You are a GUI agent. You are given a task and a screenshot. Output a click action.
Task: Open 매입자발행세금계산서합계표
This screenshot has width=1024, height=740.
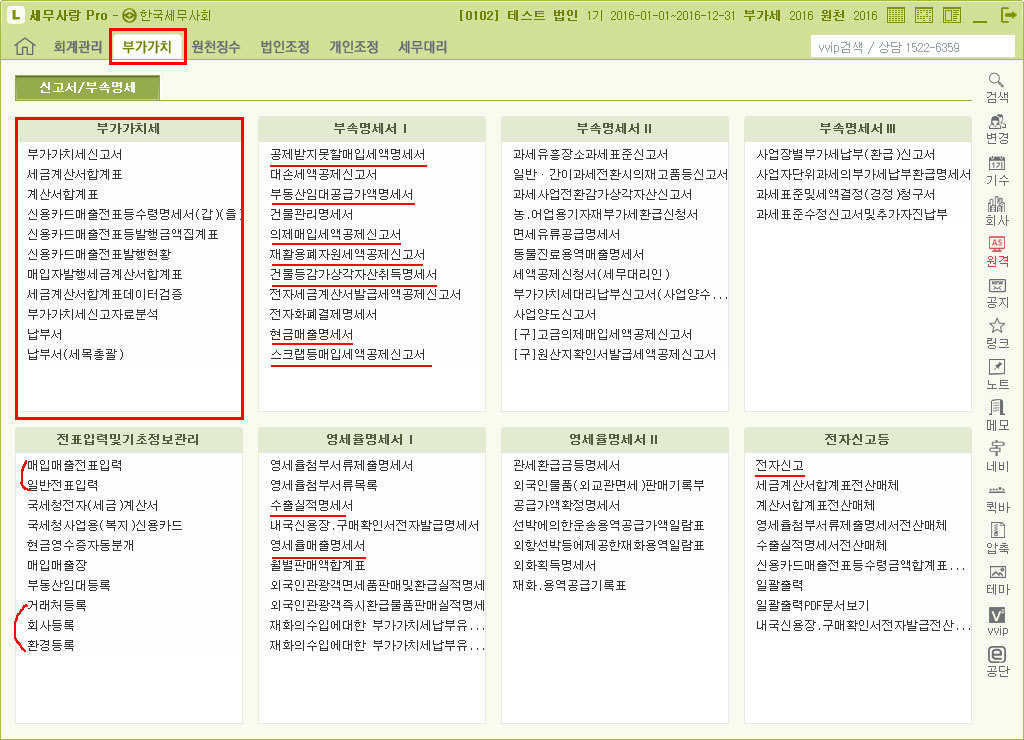pyautogui.click(x=104, y=274)
